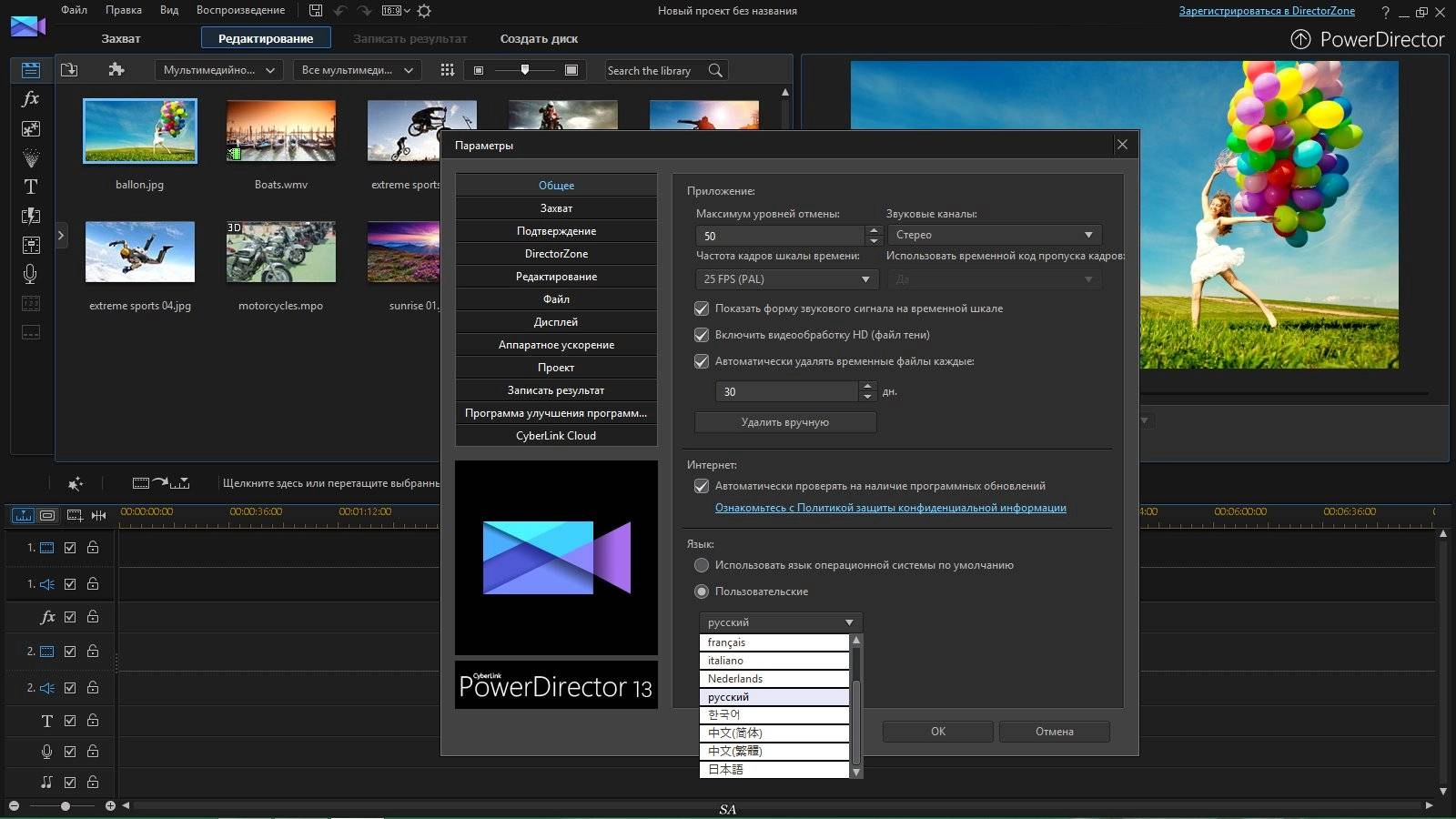Click the zoom out minus timeline icon

(x=14, y=806)
